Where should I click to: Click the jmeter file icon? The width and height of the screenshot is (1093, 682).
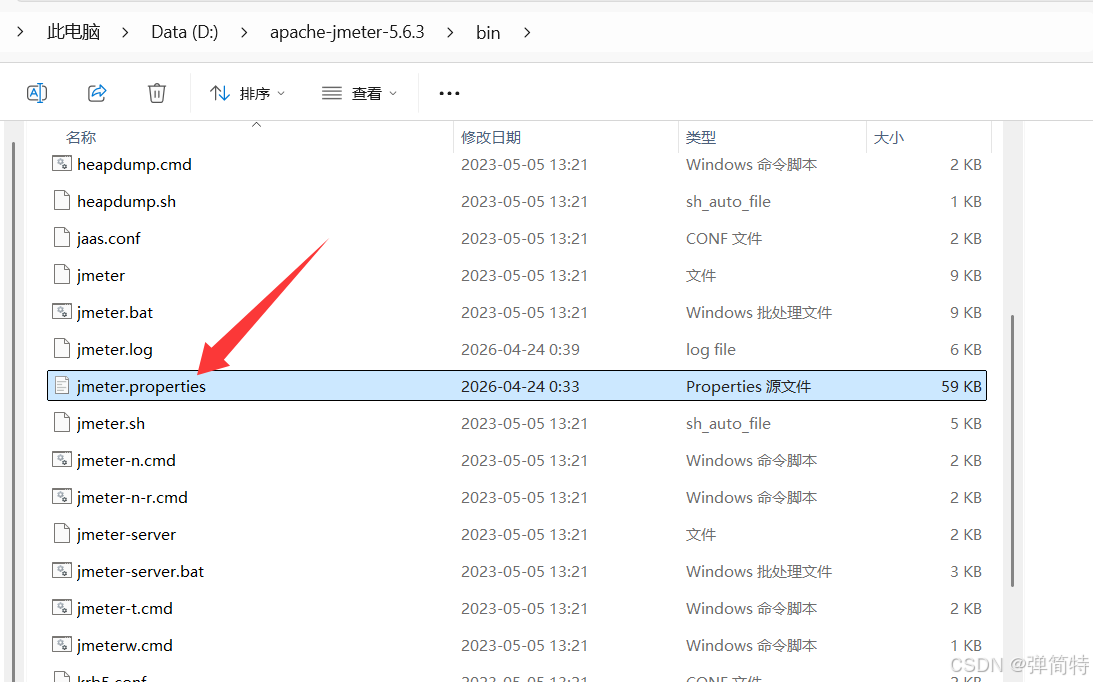62,275
